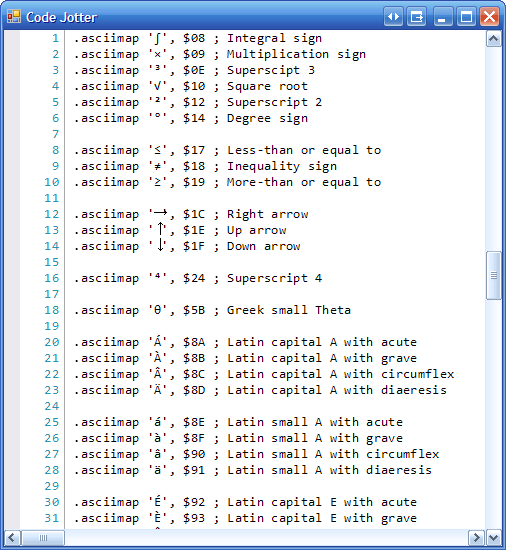Minimize the Code Jotter window

point(443,16)
